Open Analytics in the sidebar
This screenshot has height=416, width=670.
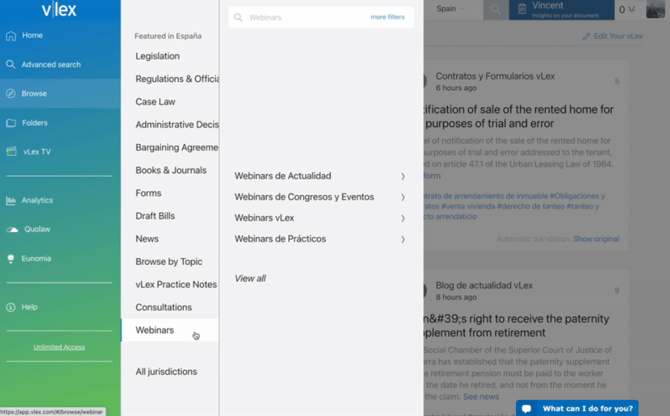pos(60,200)
